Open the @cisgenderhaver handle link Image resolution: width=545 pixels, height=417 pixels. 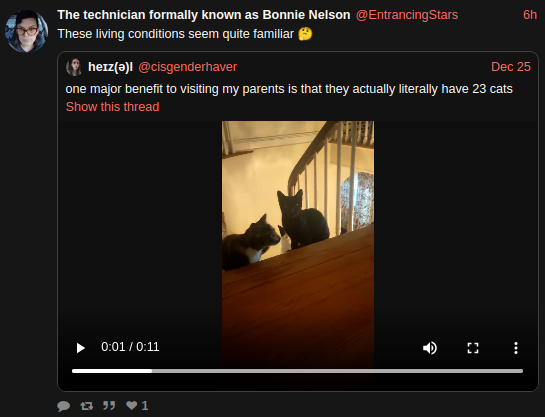187,67
